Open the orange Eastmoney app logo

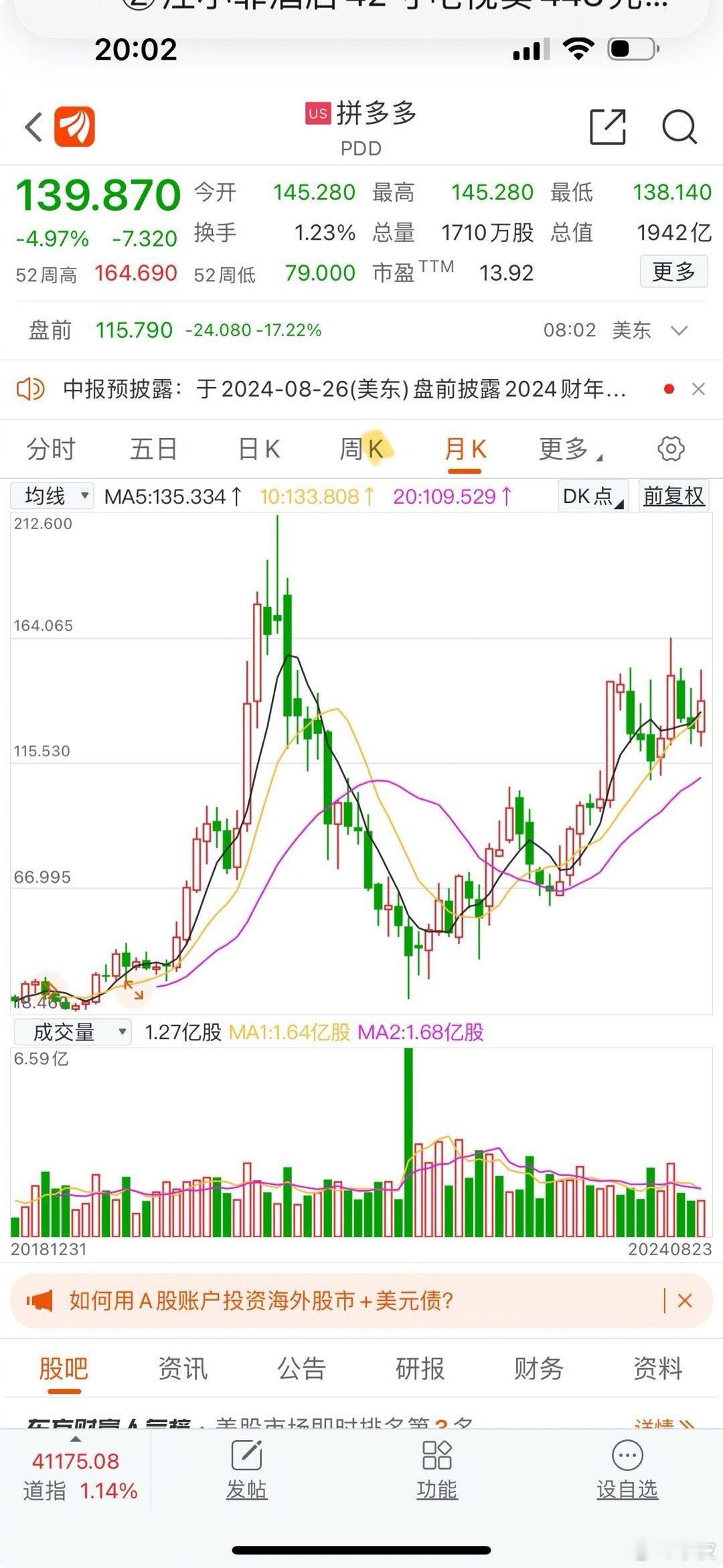click(74, 127)
